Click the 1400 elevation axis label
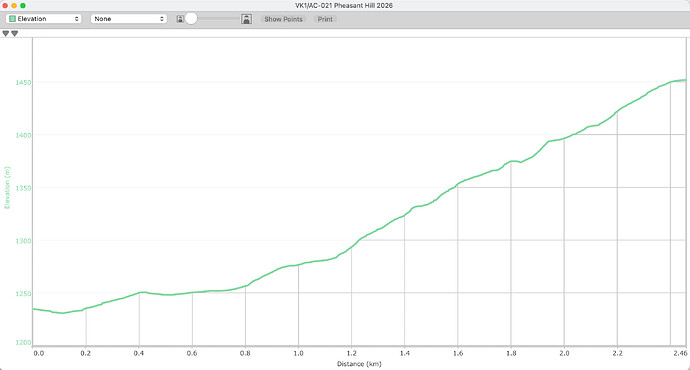This screenshot has width=690, height=370. 23,135
